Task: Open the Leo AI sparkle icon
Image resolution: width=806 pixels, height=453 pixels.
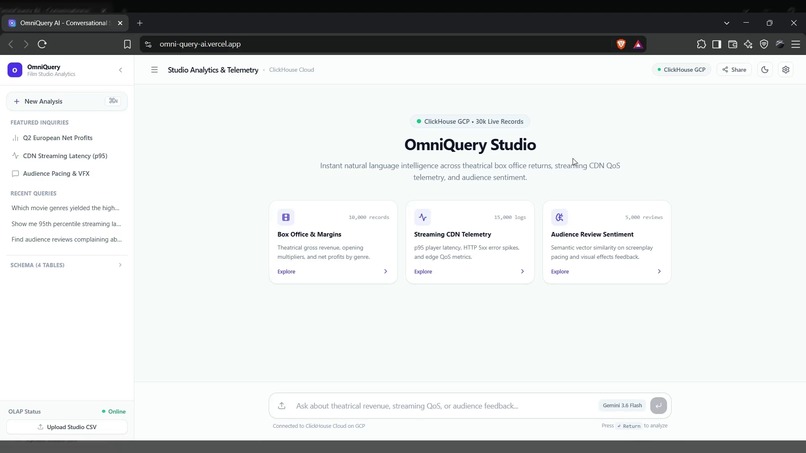Action: click(x=748, y=44)
